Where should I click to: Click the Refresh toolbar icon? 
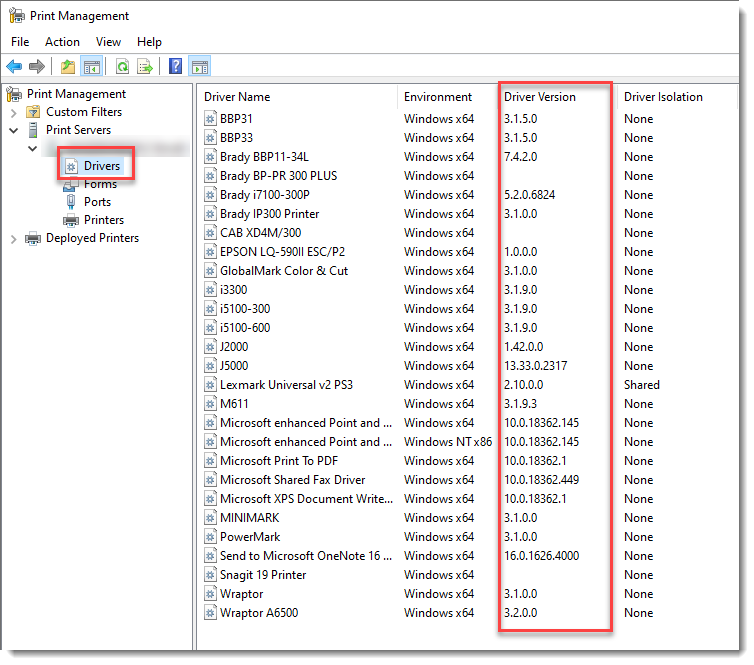coord(122,67)
